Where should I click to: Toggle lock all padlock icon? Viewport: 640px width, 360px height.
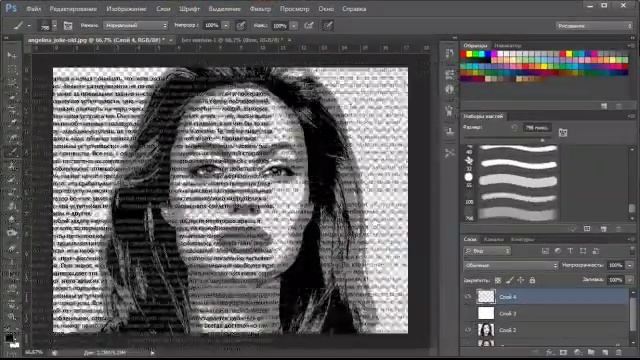(x=532, y=280)
